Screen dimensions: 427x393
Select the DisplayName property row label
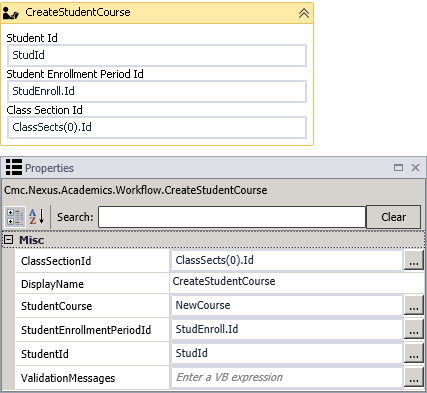pyautogui.click(x=52, y=284)
